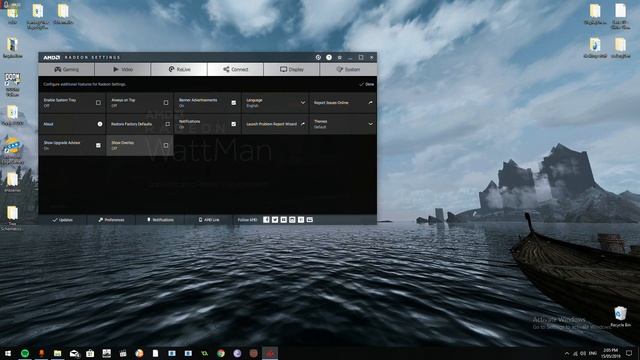Open the Report Issues Online link arrow
The width and height of the screenshot is (640, 360).
coord(371,103)
